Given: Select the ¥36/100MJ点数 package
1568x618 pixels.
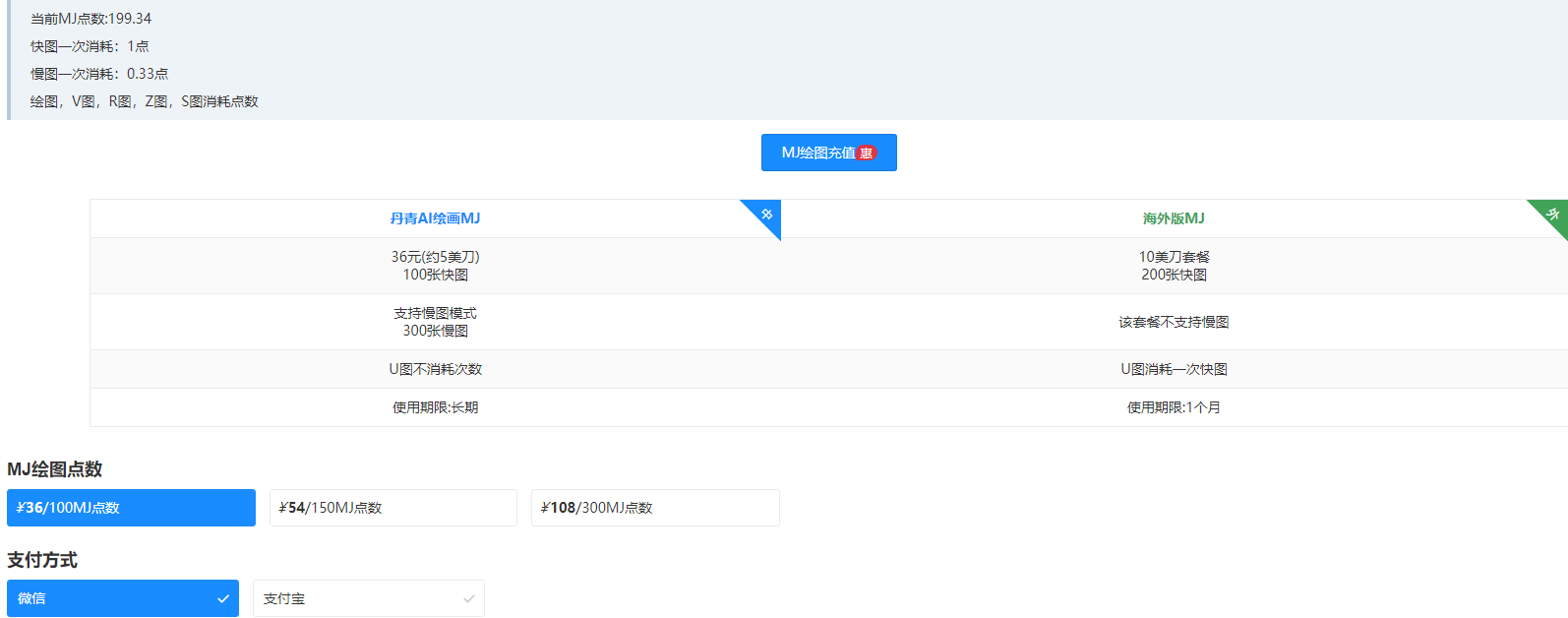Looking at the screenshot, I should (x=131, y=508).
